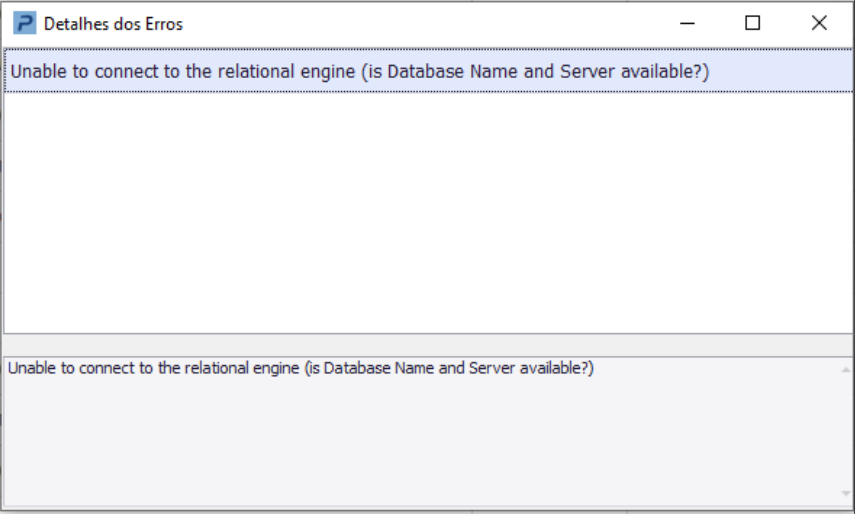
Task: Click the blue P application icon
Action: point(24,23)
